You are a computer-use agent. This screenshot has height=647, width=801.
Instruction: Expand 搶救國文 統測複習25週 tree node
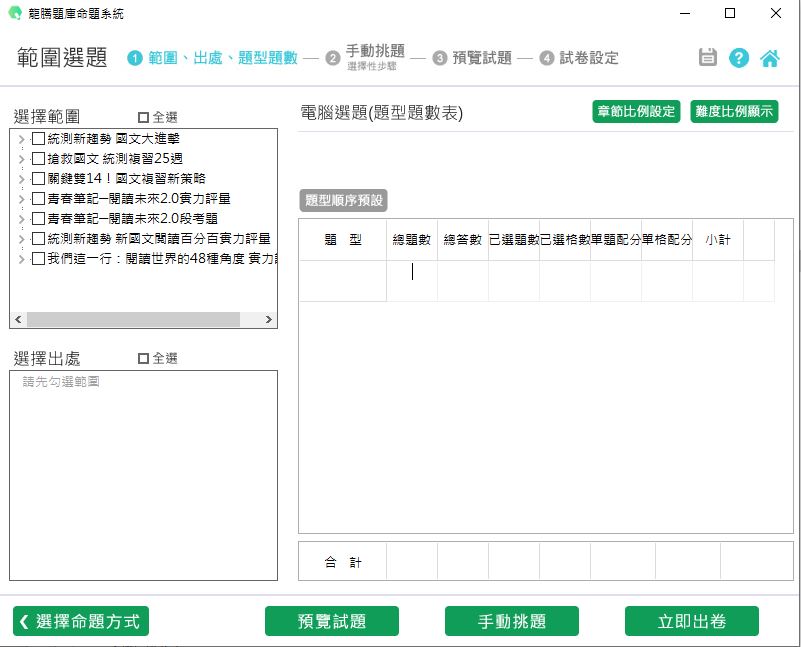point(22,159)
